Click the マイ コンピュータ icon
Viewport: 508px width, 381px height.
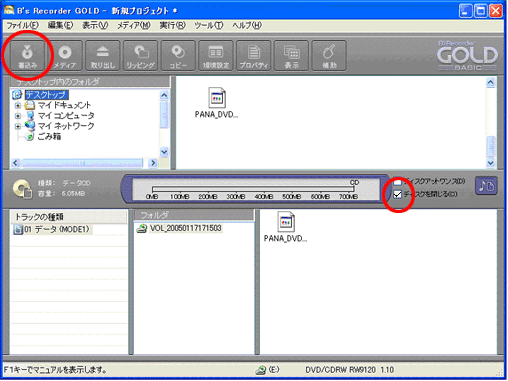[30, 116]
